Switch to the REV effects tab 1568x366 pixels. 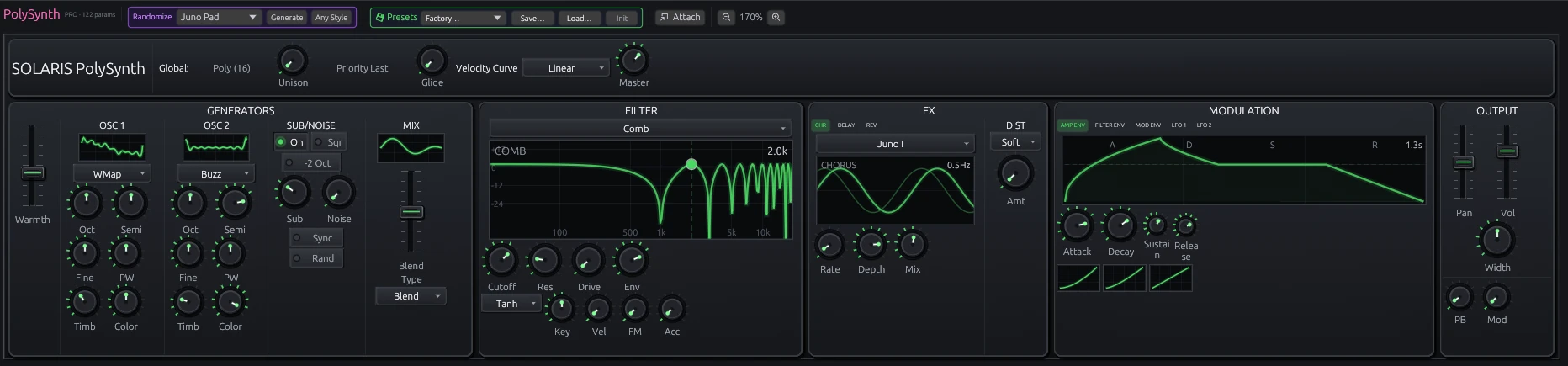871,125
